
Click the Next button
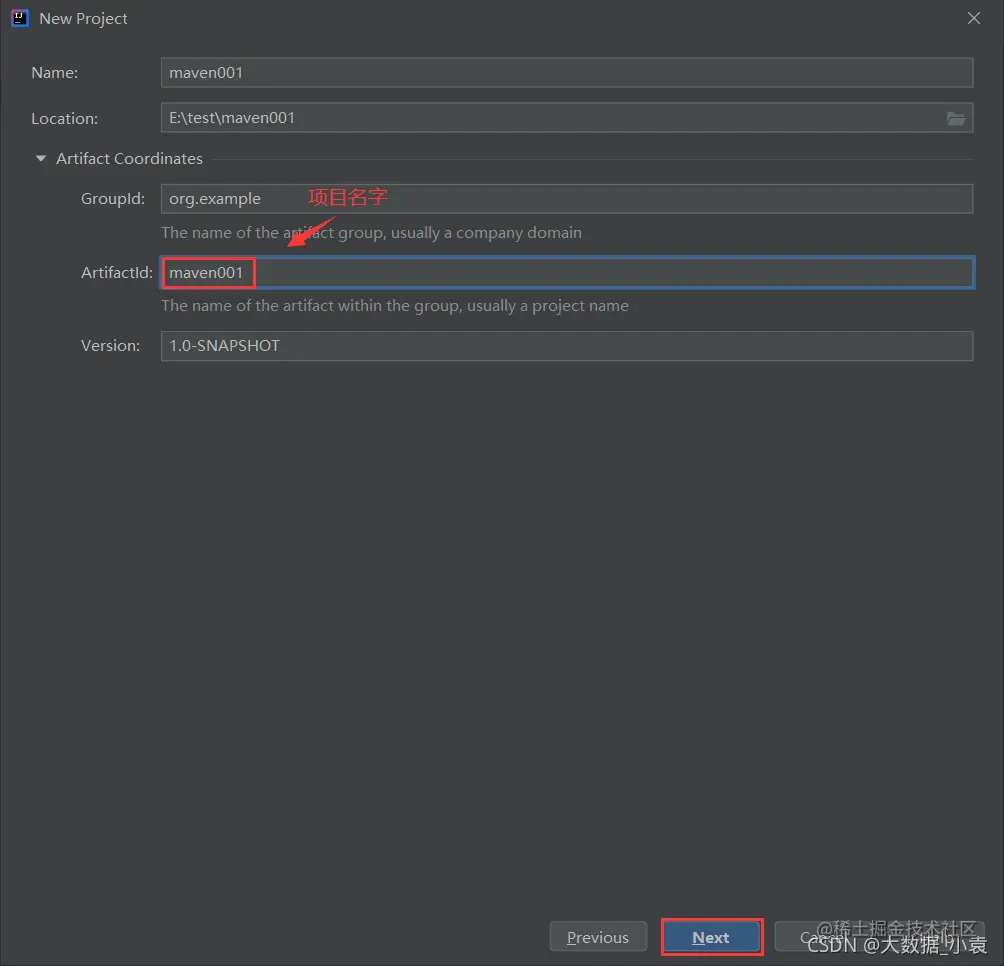711,937
